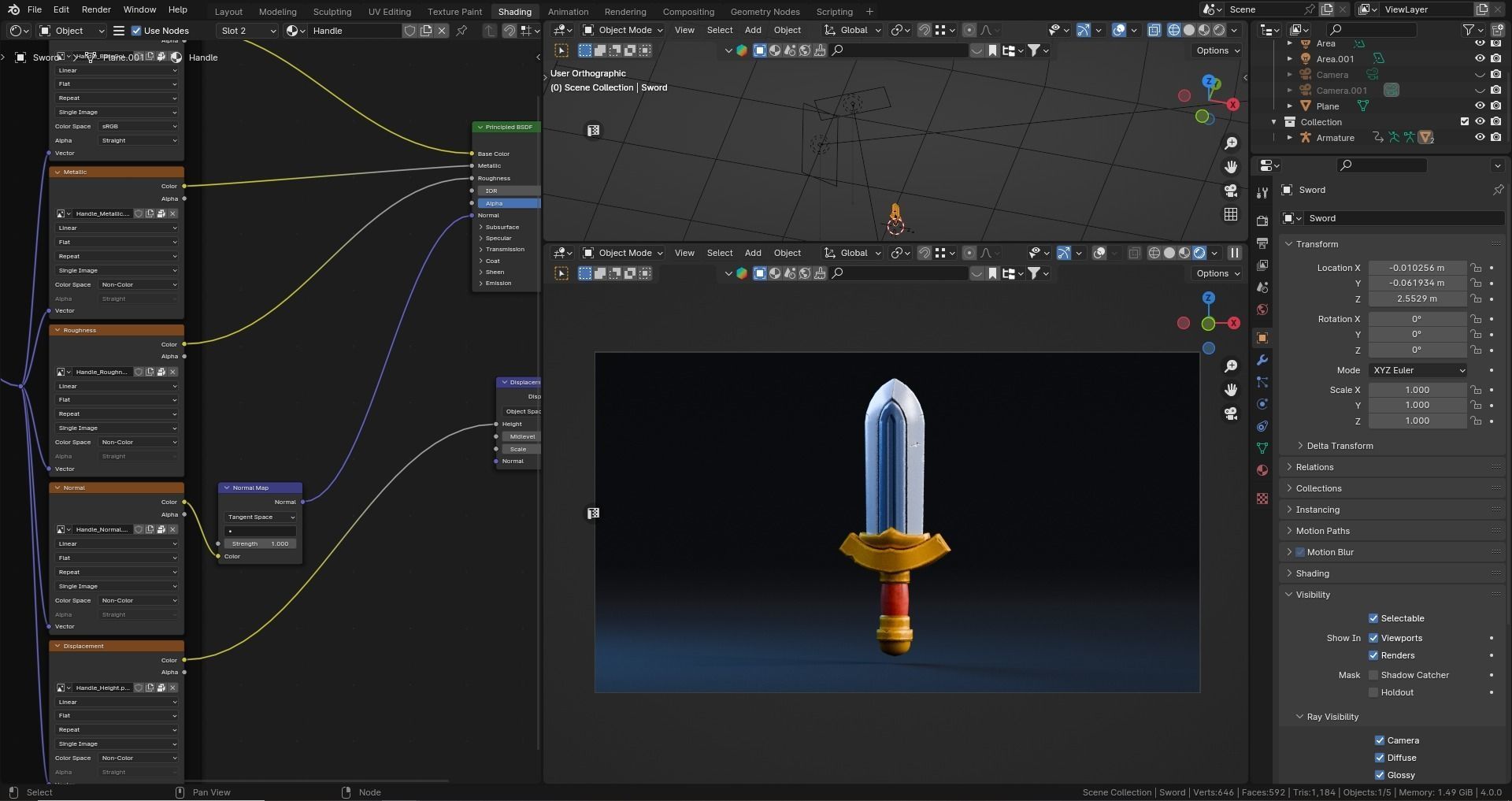Screen dimensions: 1512x801
Task: Toggle Selectable visibility checkbox
Action: [x=1373, y=618]
